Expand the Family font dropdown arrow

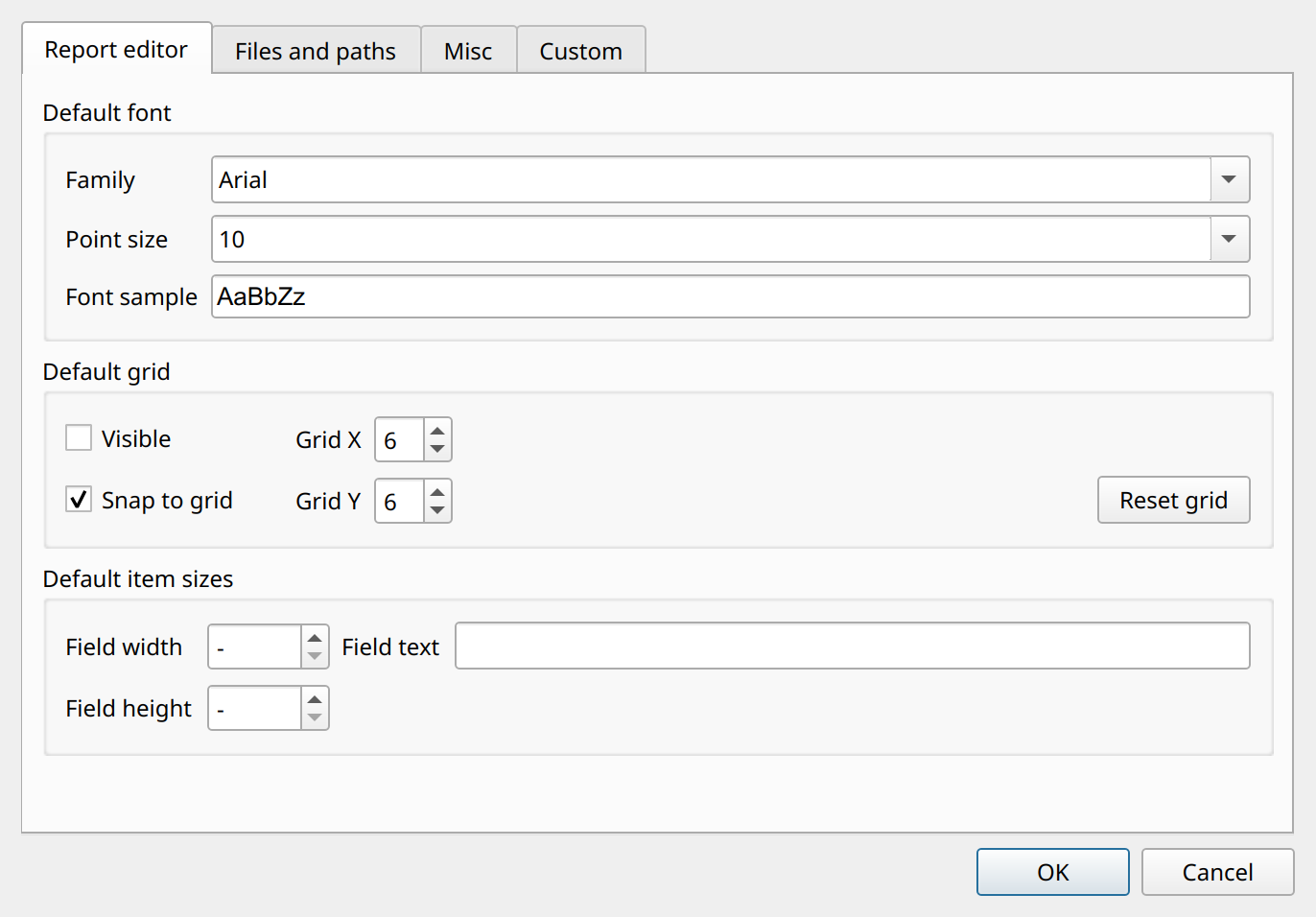pos(1229,179)
